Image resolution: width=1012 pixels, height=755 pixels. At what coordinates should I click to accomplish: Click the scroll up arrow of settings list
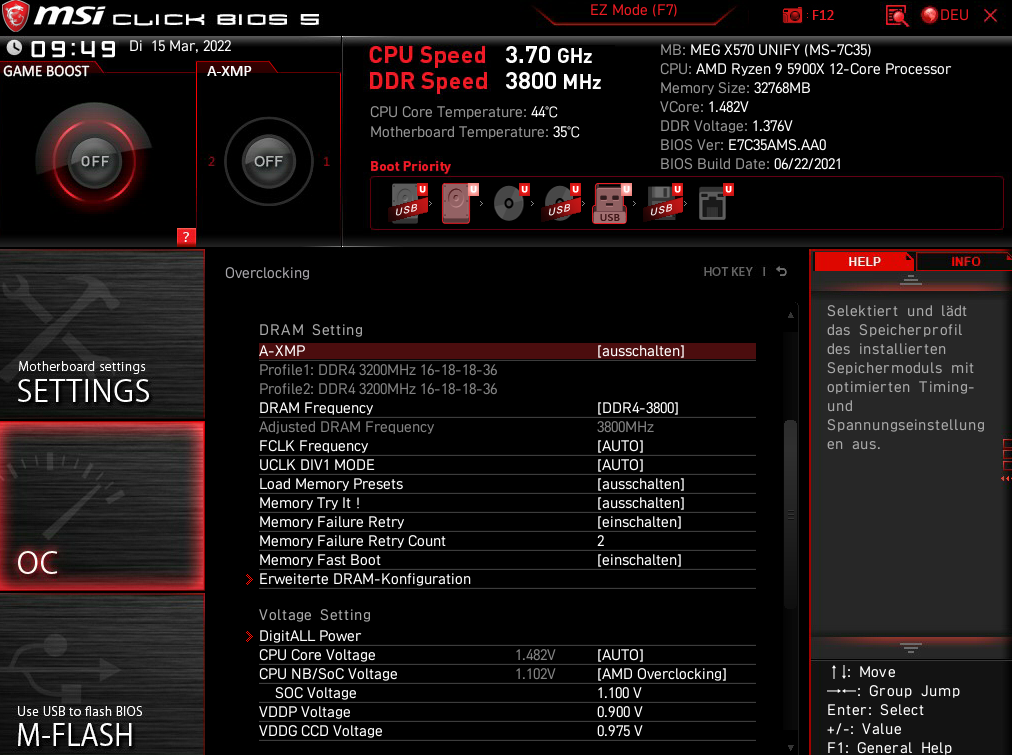point(790,315)
